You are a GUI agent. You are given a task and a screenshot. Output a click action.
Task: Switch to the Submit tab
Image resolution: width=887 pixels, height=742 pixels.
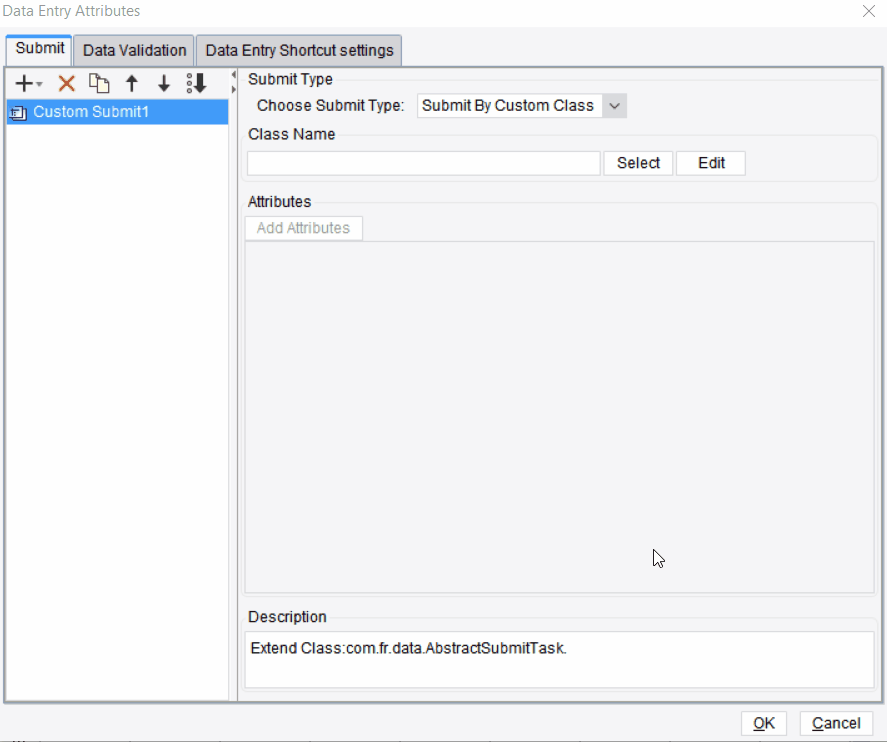40,49
